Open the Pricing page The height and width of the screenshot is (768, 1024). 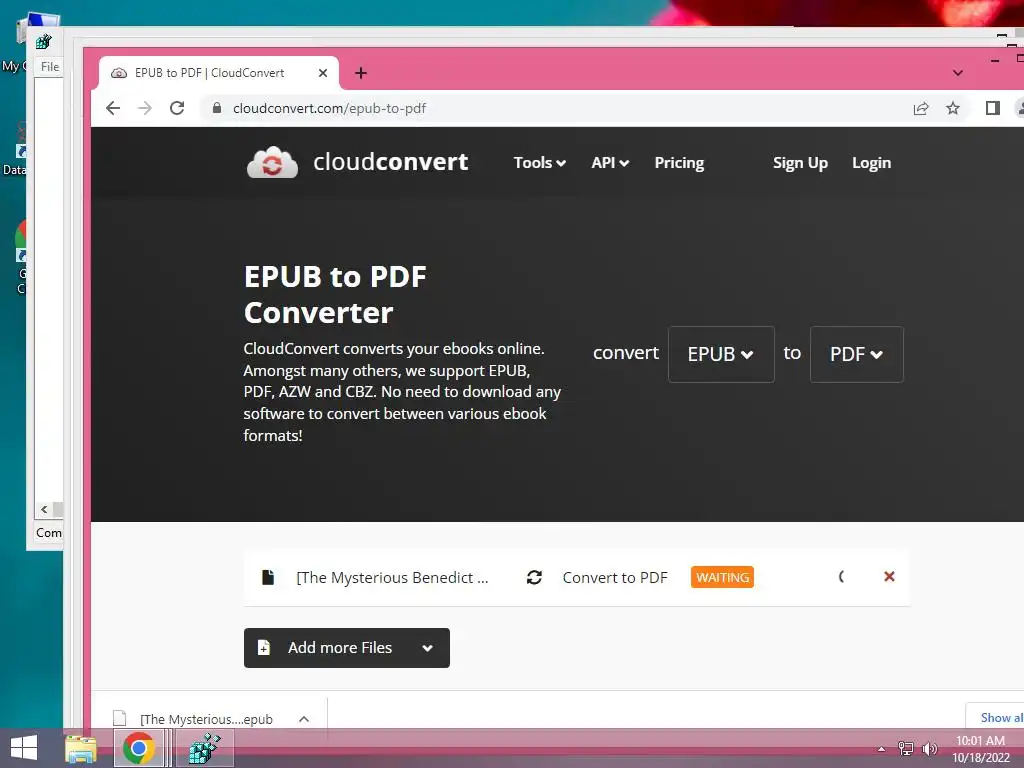679,163
